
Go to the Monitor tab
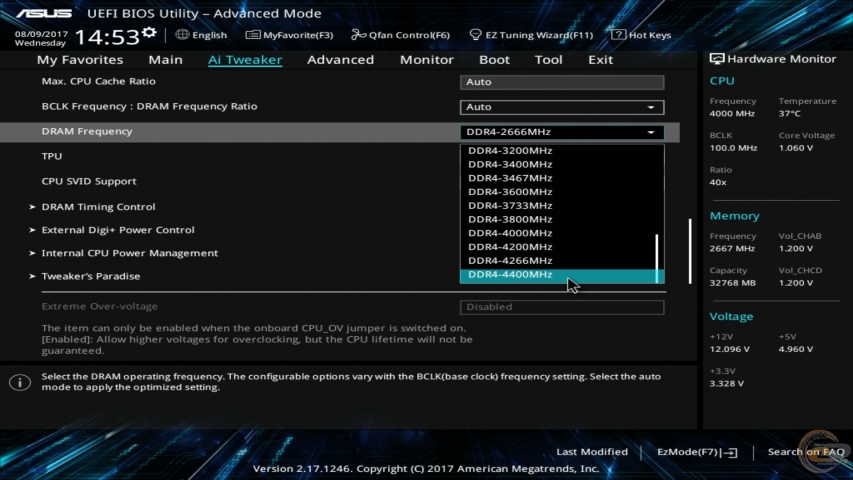(x=426, y=60)
